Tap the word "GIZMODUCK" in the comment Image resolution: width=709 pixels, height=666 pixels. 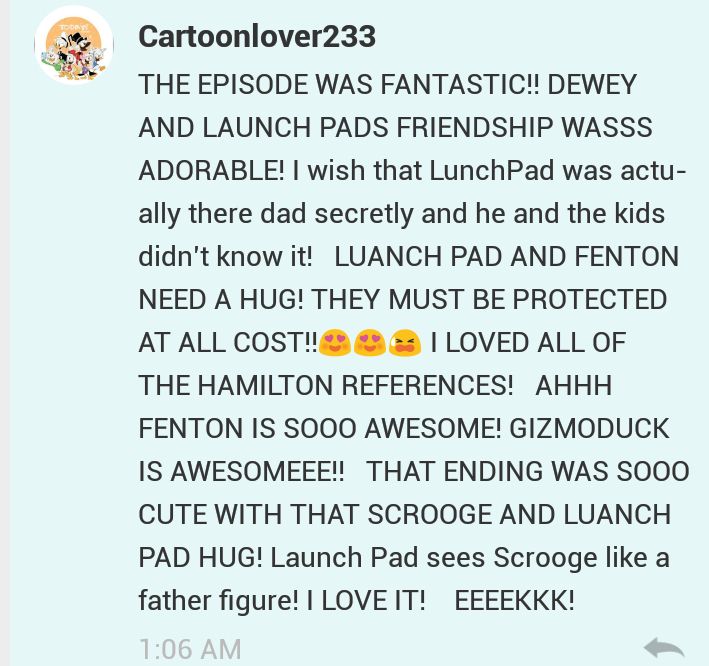589,429
